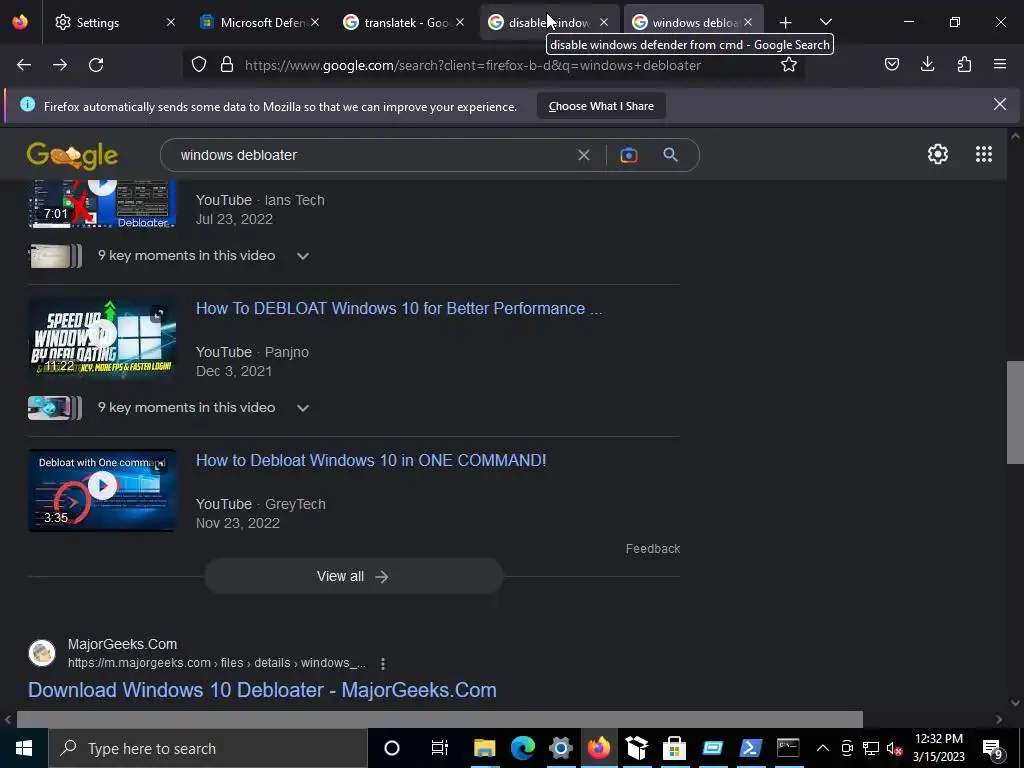
Task: Show site security padlock info
Action: [x=227, y=65]
